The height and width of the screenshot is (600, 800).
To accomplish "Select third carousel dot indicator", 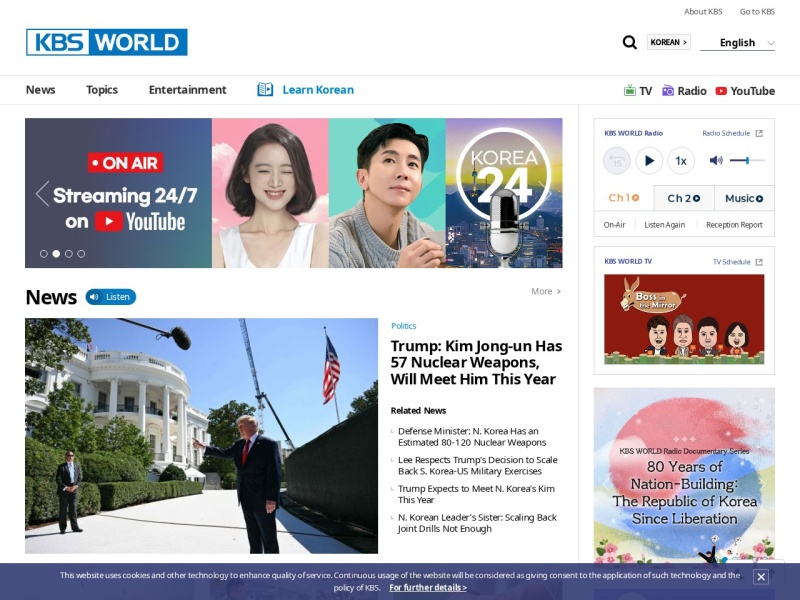I will click(x=69, y=254).
